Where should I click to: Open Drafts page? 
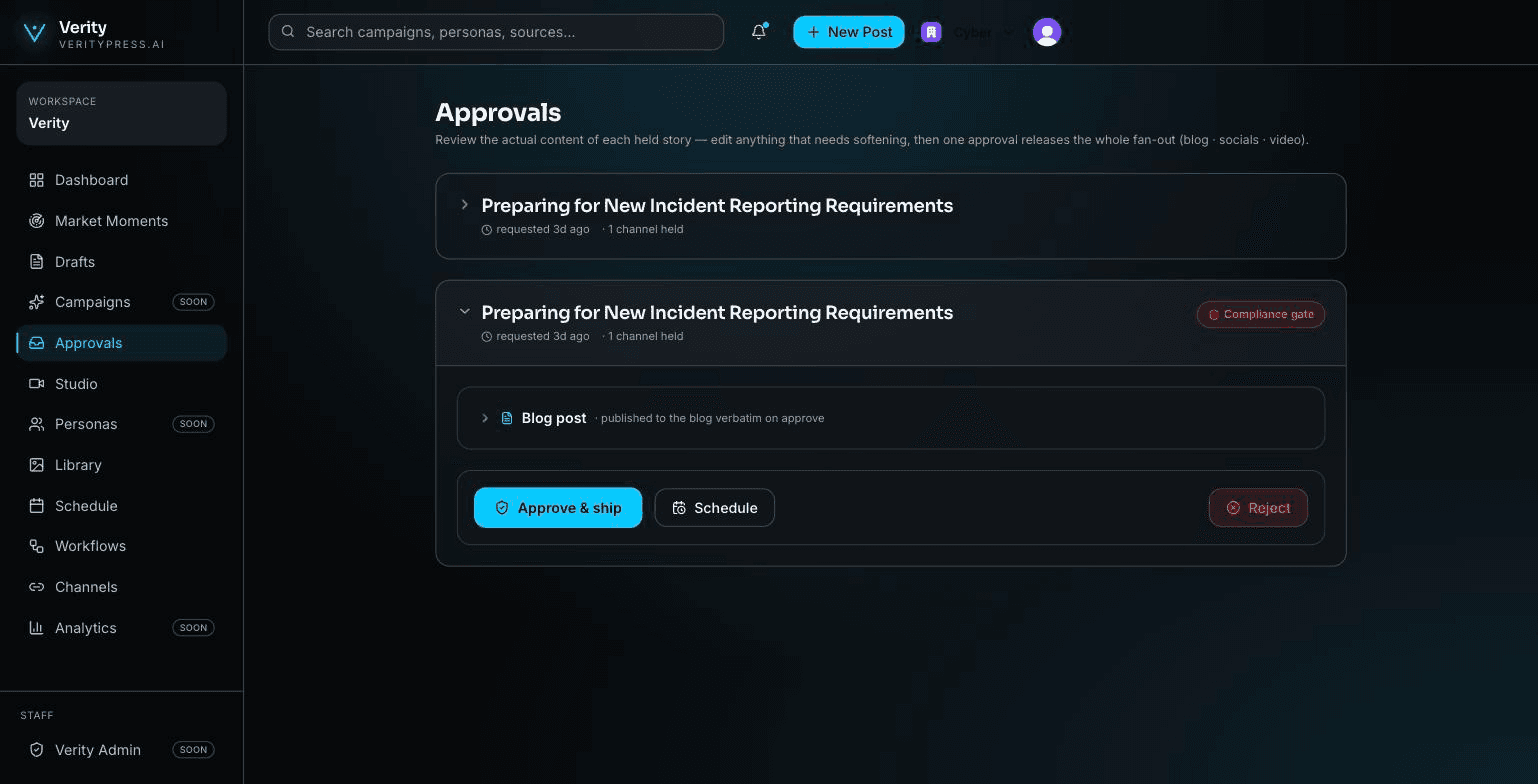121,262
